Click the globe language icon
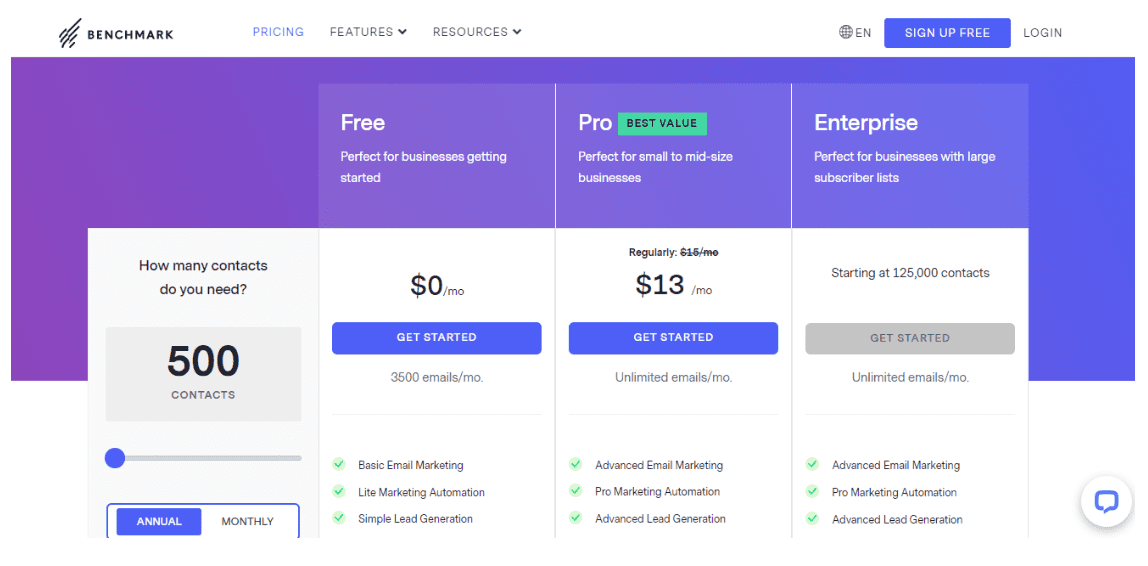The height and width of the screenshot is (566, 1148). pos(846,32)
